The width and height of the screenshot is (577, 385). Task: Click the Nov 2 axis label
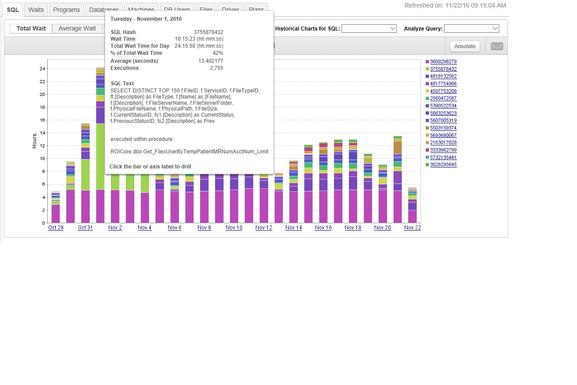point(115,228)
